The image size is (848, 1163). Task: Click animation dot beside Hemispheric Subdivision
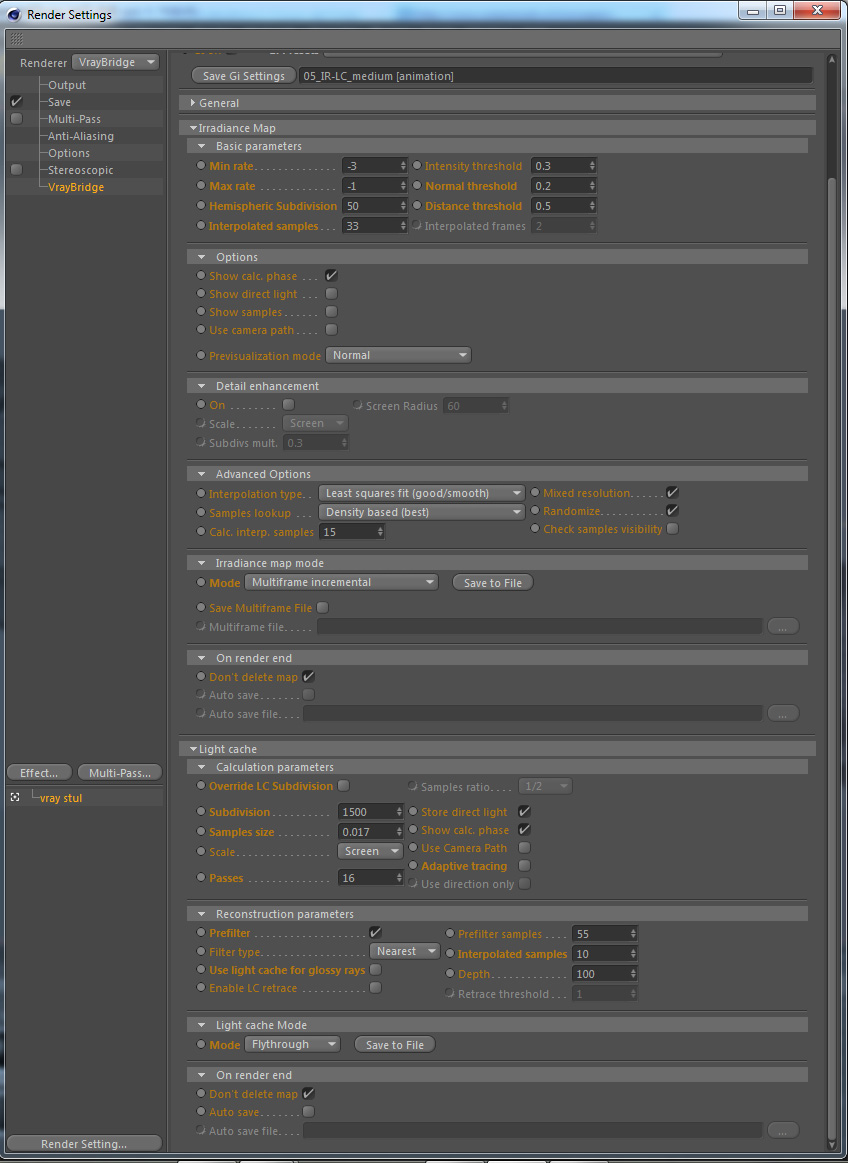coord(201,205)
